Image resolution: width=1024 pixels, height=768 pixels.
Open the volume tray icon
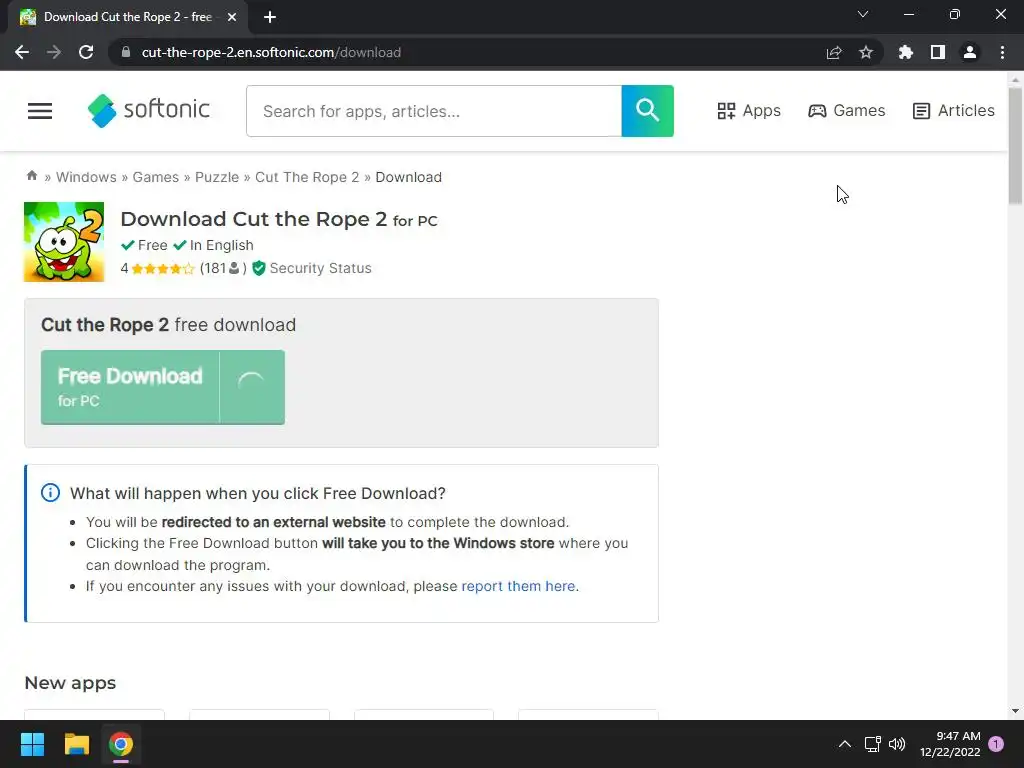[x=897, y=744]
